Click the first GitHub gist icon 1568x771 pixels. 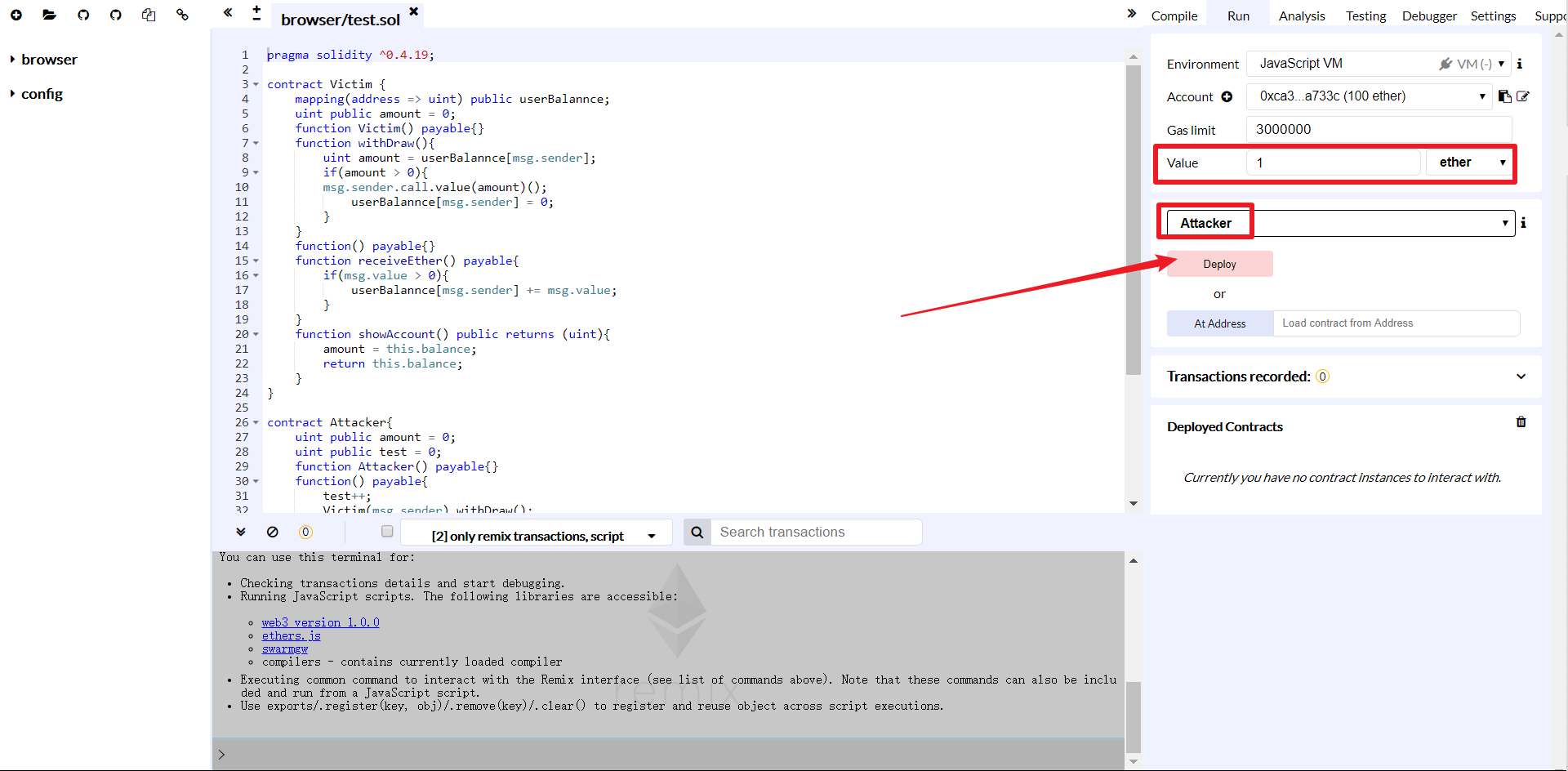tap(83, 15)
